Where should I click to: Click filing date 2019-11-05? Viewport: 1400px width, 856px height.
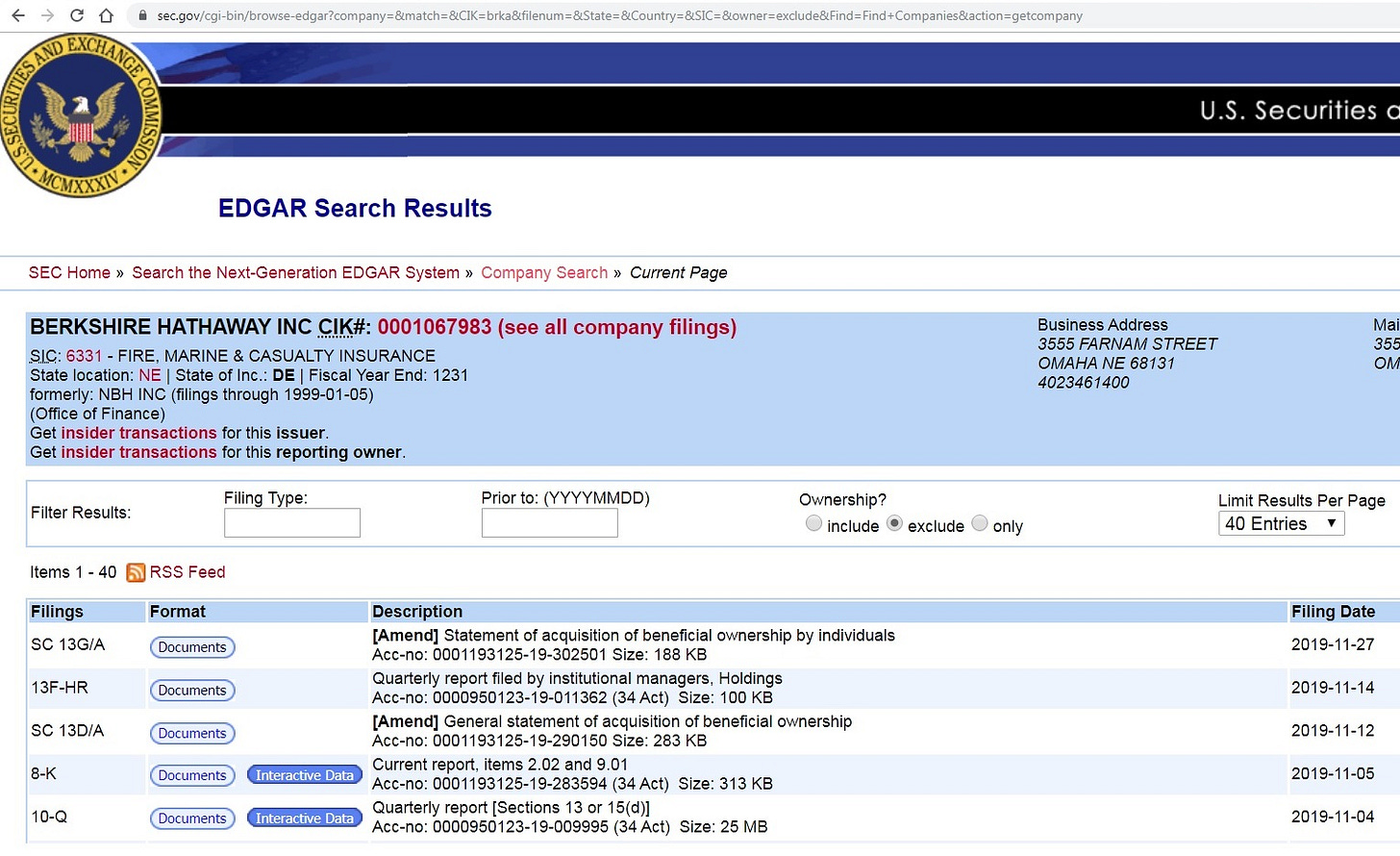click(x=1333, y=773)
